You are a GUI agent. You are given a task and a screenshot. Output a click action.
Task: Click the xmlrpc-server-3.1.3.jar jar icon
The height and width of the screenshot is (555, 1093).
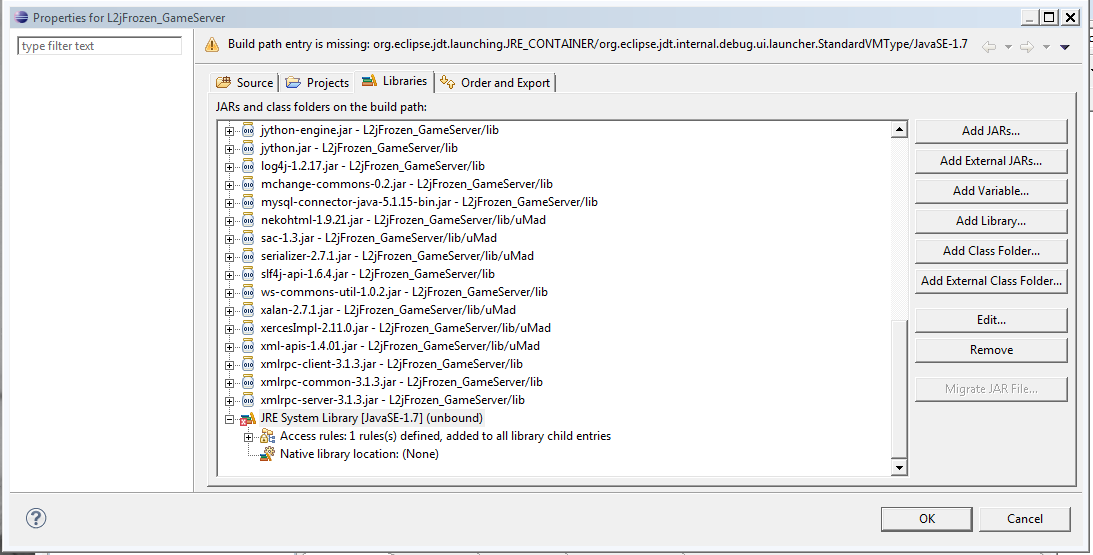[248, 400]
